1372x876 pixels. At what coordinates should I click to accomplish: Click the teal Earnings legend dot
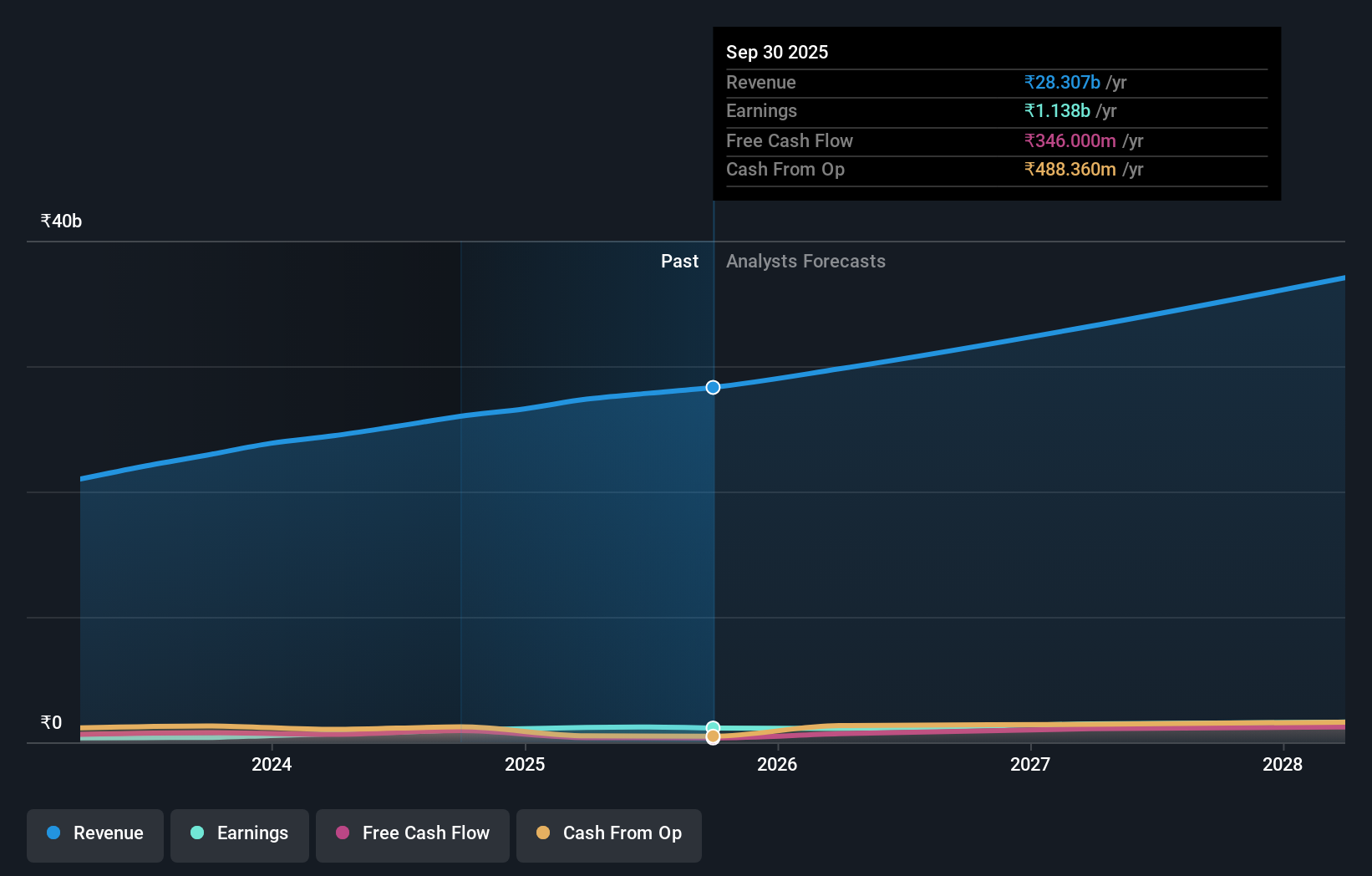[x=196, y=833]
